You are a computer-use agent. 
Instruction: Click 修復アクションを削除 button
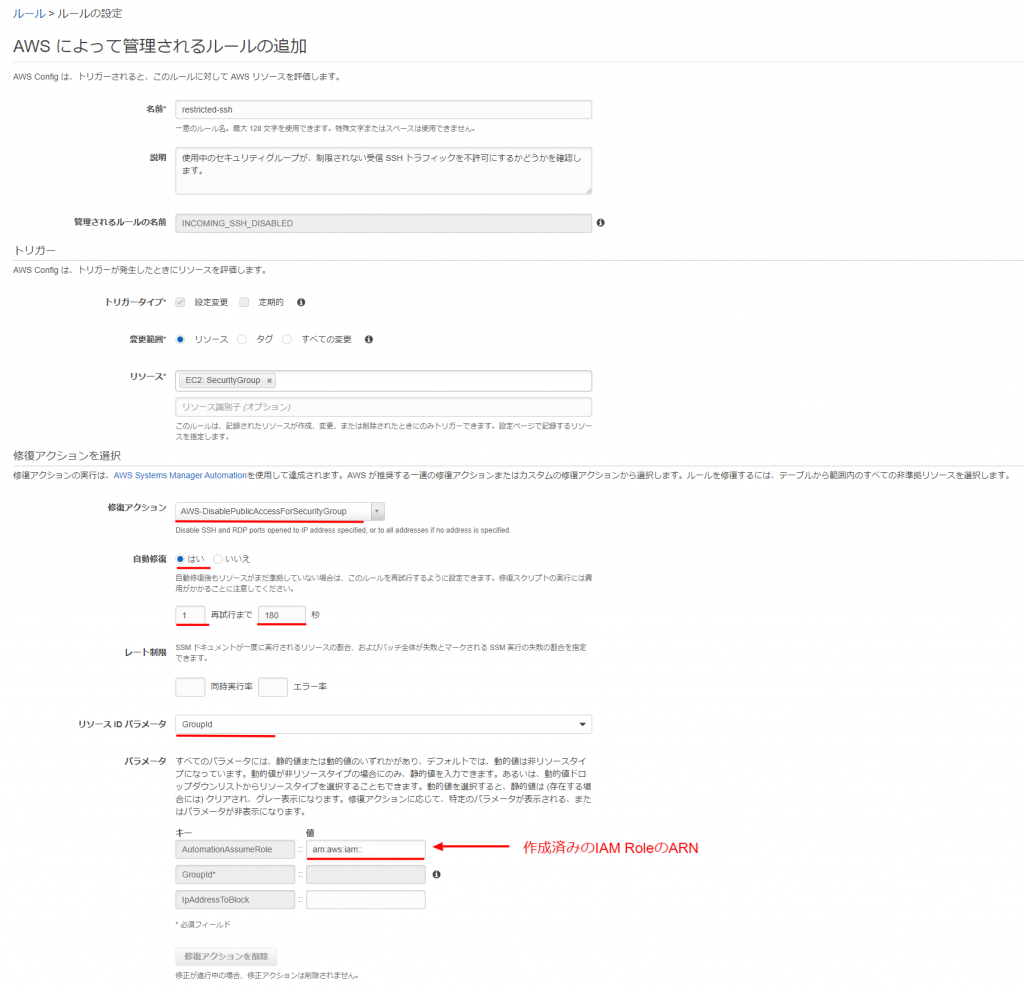(226, 956)
